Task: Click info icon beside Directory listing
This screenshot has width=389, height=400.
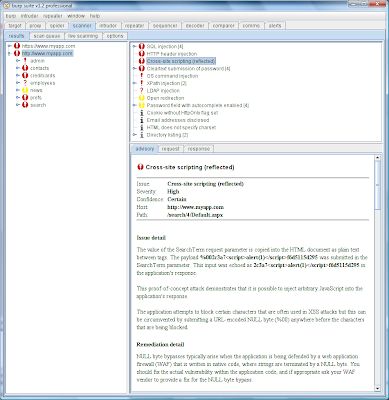Action: pos(142,135)
